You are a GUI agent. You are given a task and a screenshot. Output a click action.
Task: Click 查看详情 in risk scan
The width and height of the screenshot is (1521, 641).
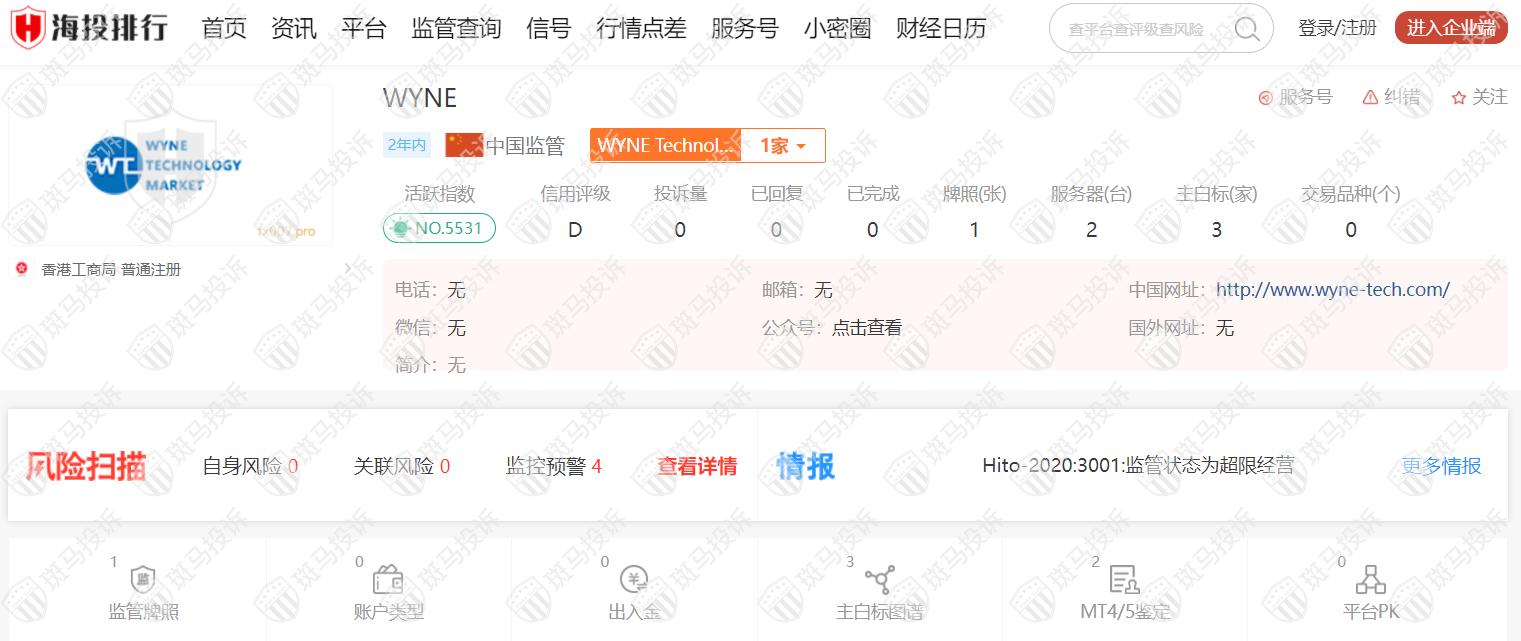point(697,466)
